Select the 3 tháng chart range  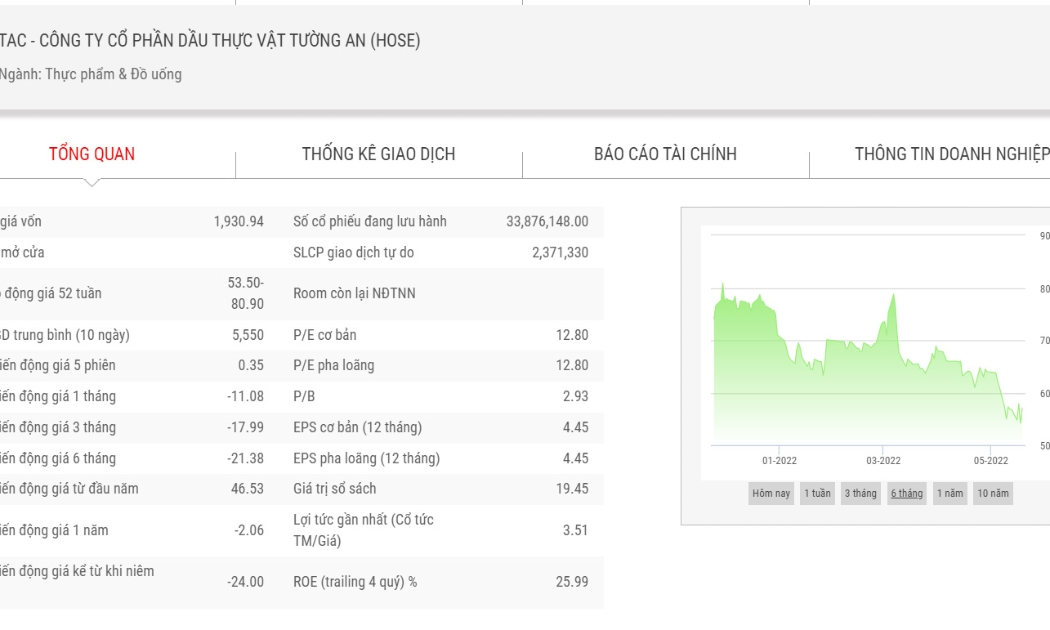tap(860, 493)
